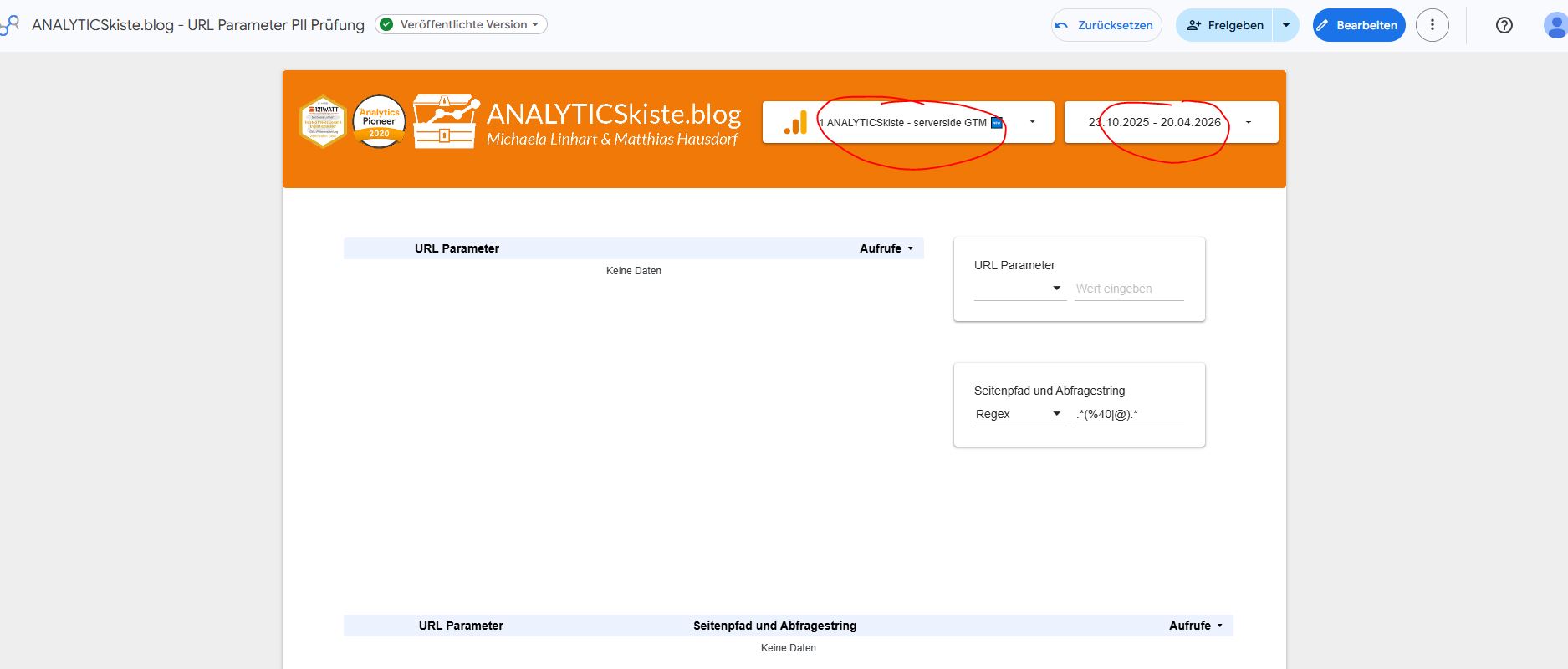
Task: Click the Freigeben share button
Action: click(1224, 25)
